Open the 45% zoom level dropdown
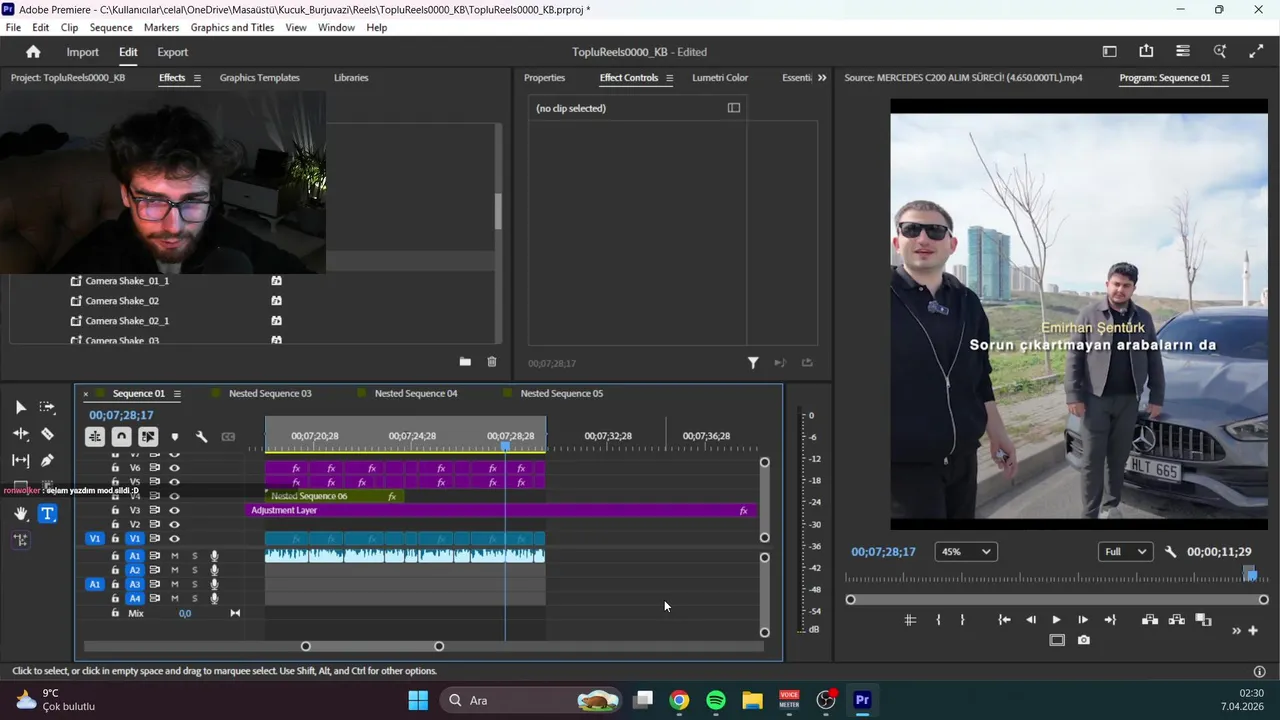 point(965,552)
